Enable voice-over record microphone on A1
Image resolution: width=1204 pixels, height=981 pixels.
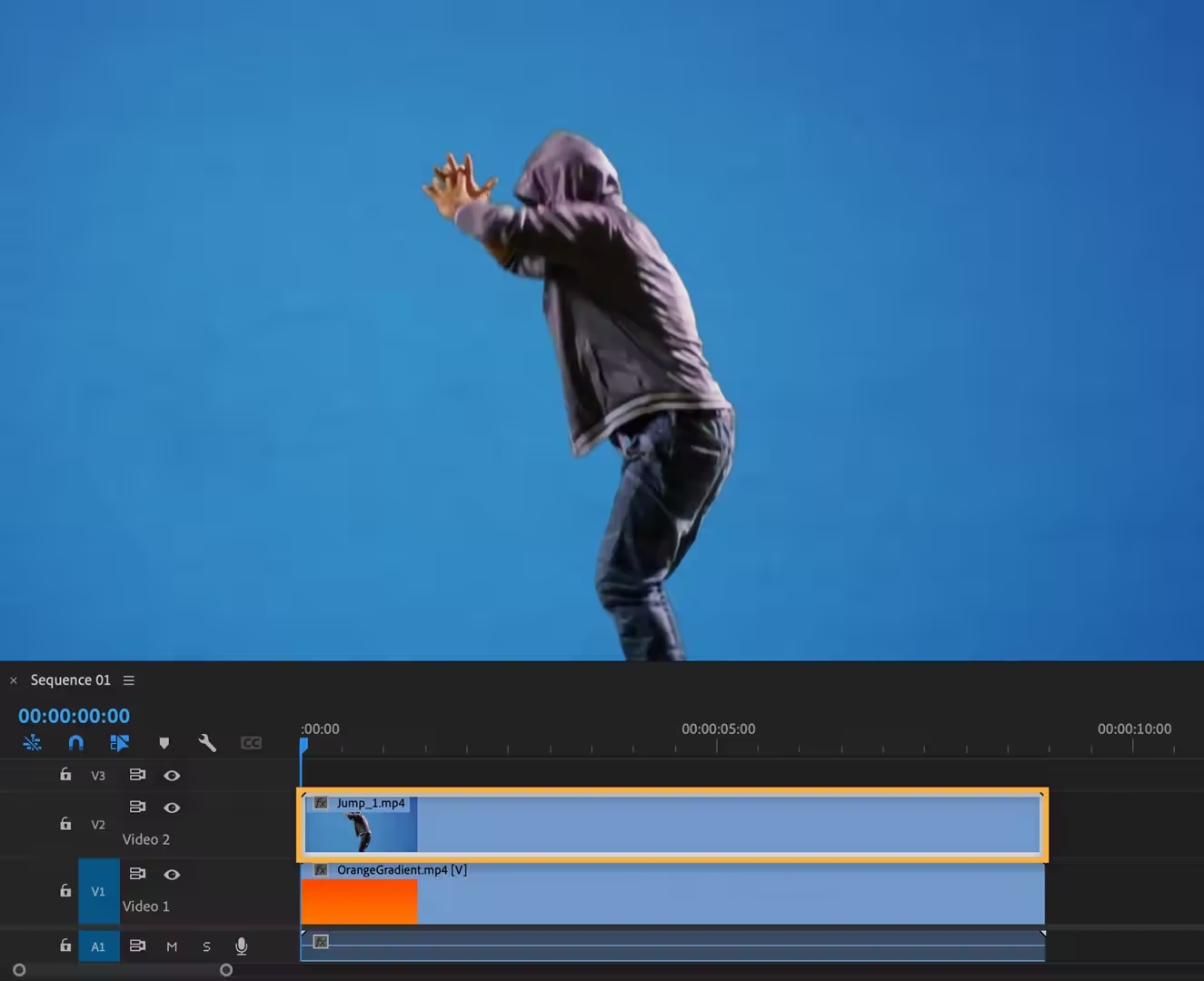click(242, 946)
